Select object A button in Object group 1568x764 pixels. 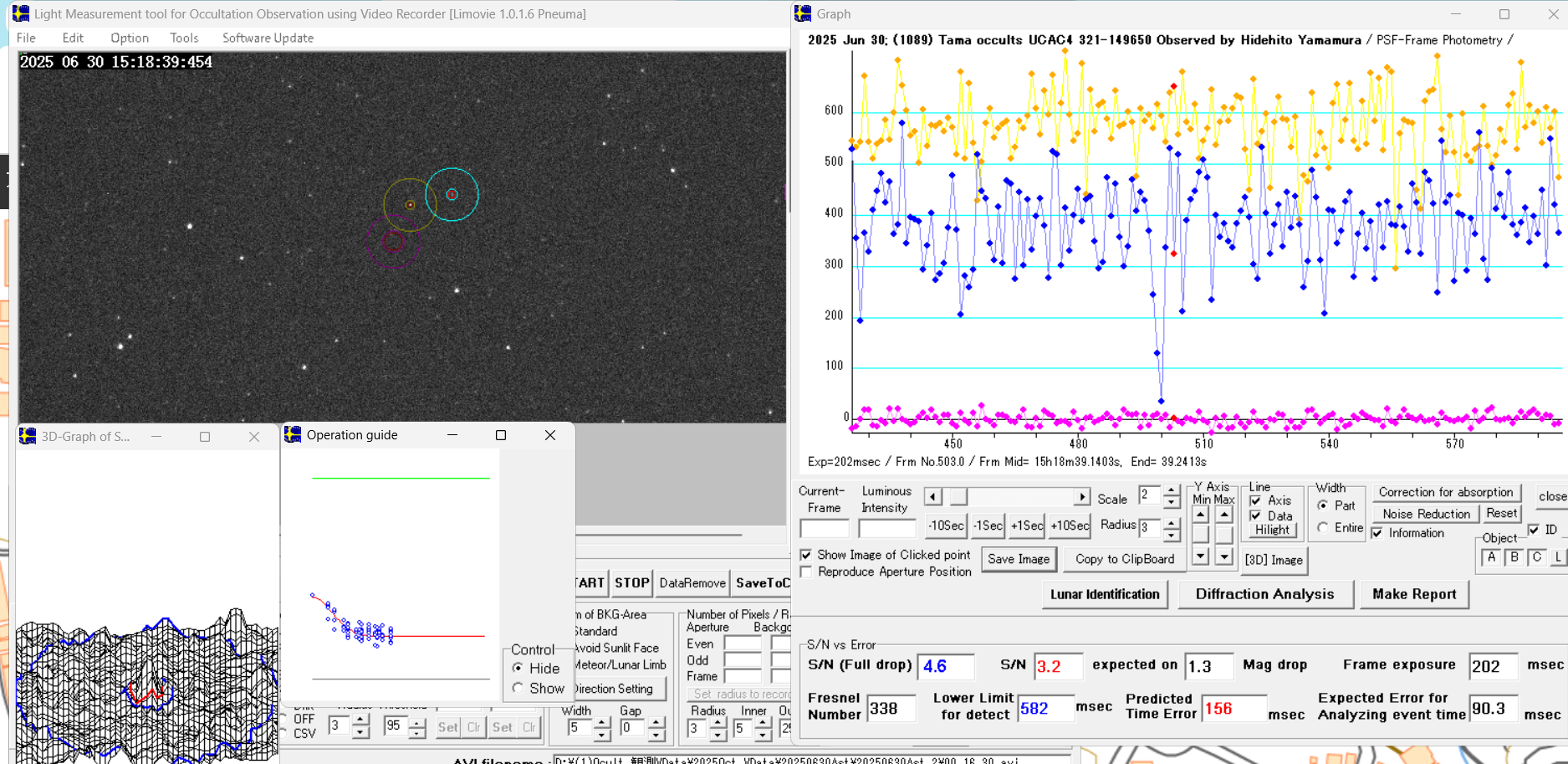coord(1491,557)
